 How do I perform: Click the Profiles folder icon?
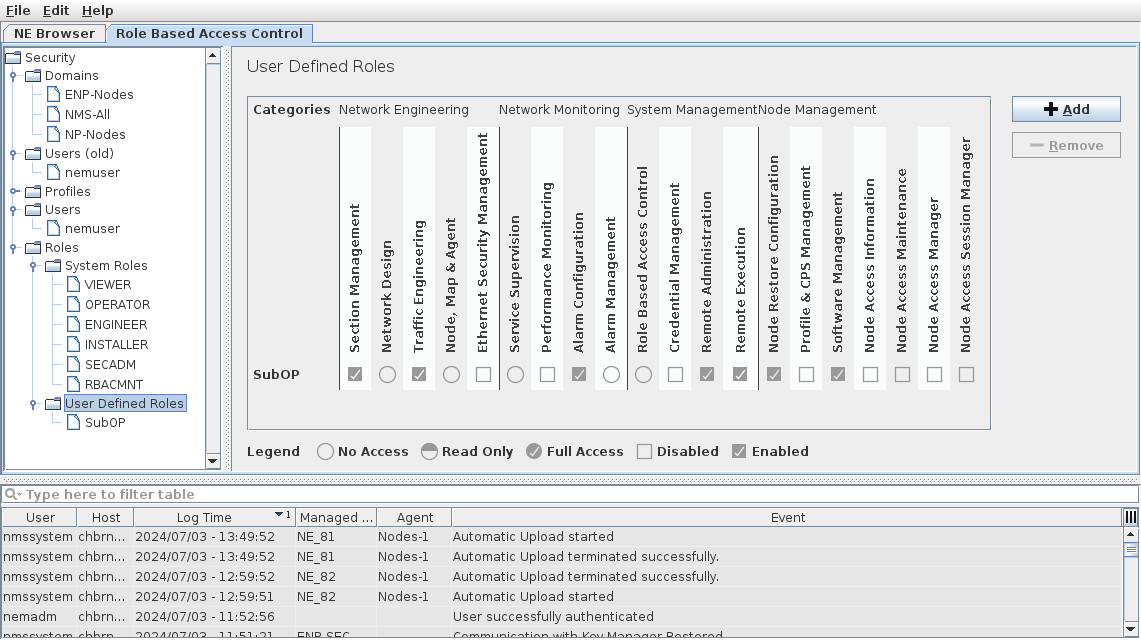tap(33, 192)
